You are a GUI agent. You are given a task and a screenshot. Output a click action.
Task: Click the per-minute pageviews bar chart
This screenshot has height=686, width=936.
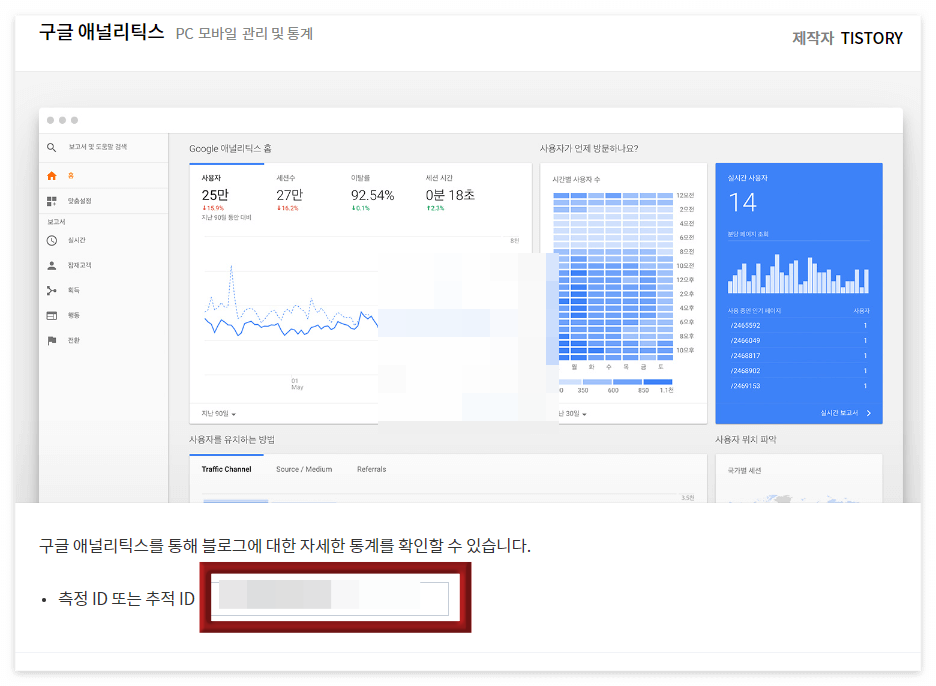point(798,273)
